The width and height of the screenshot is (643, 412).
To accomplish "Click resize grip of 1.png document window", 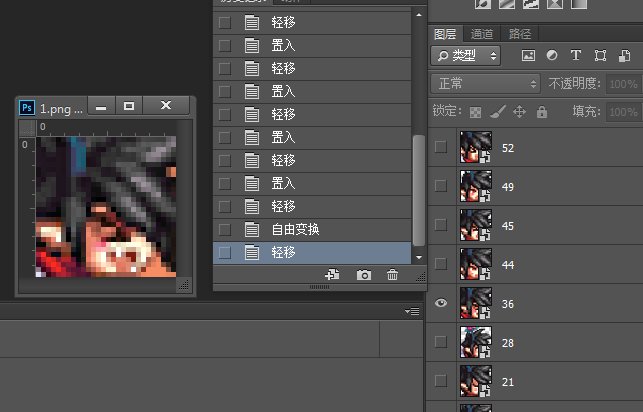I will click(184, 285).
